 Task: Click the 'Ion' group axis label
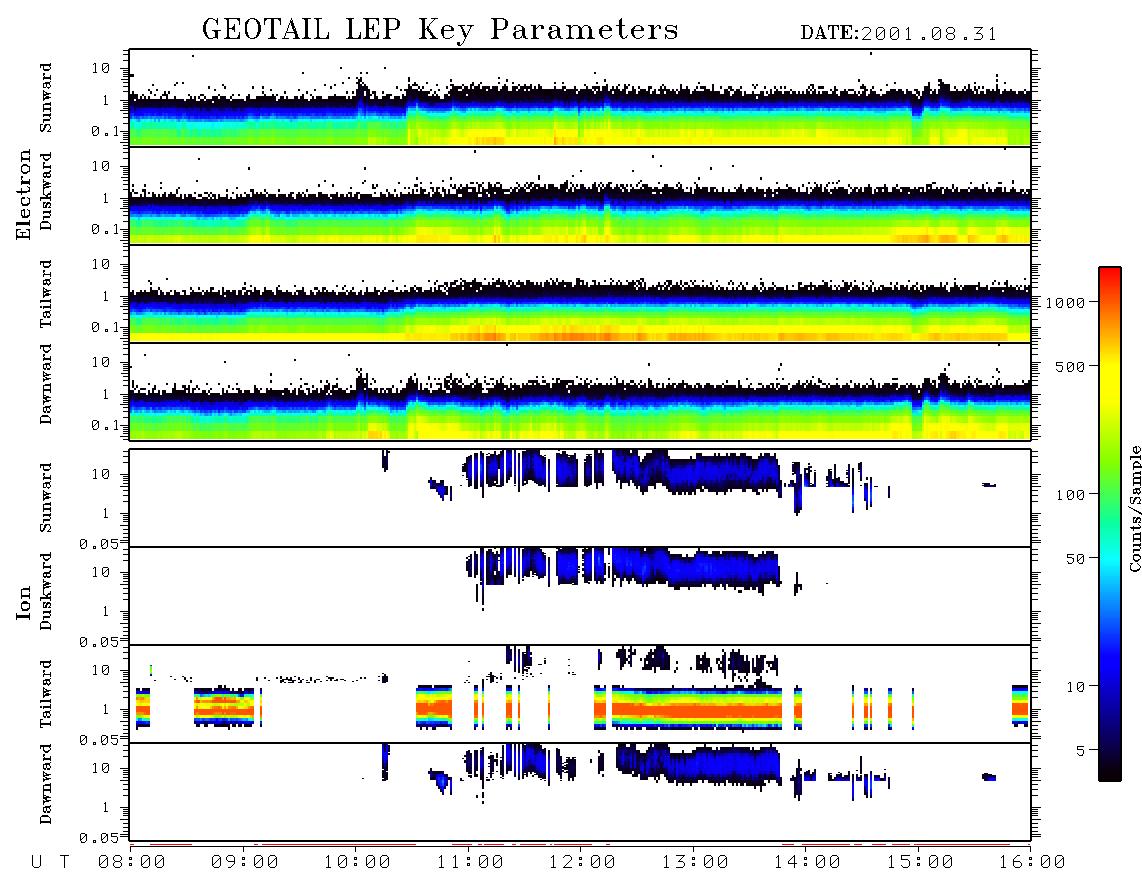24,603
